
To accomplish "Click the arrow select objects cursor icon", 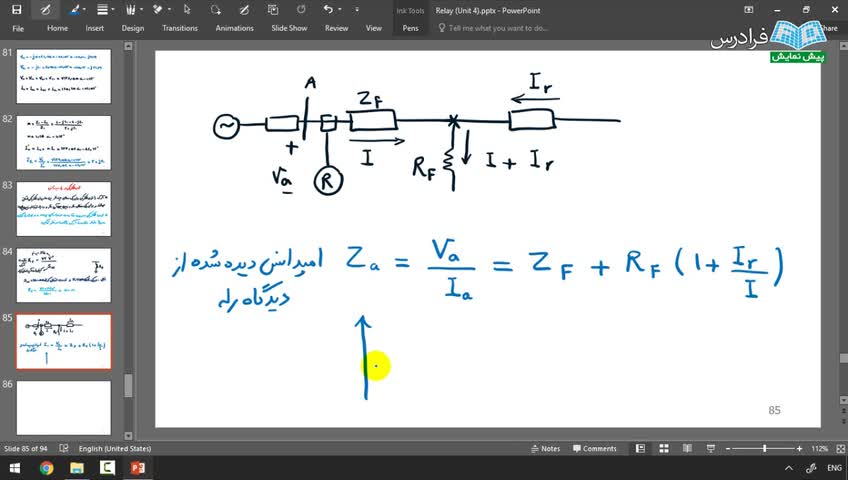I will pyautogui.click(x=187, y=10).
